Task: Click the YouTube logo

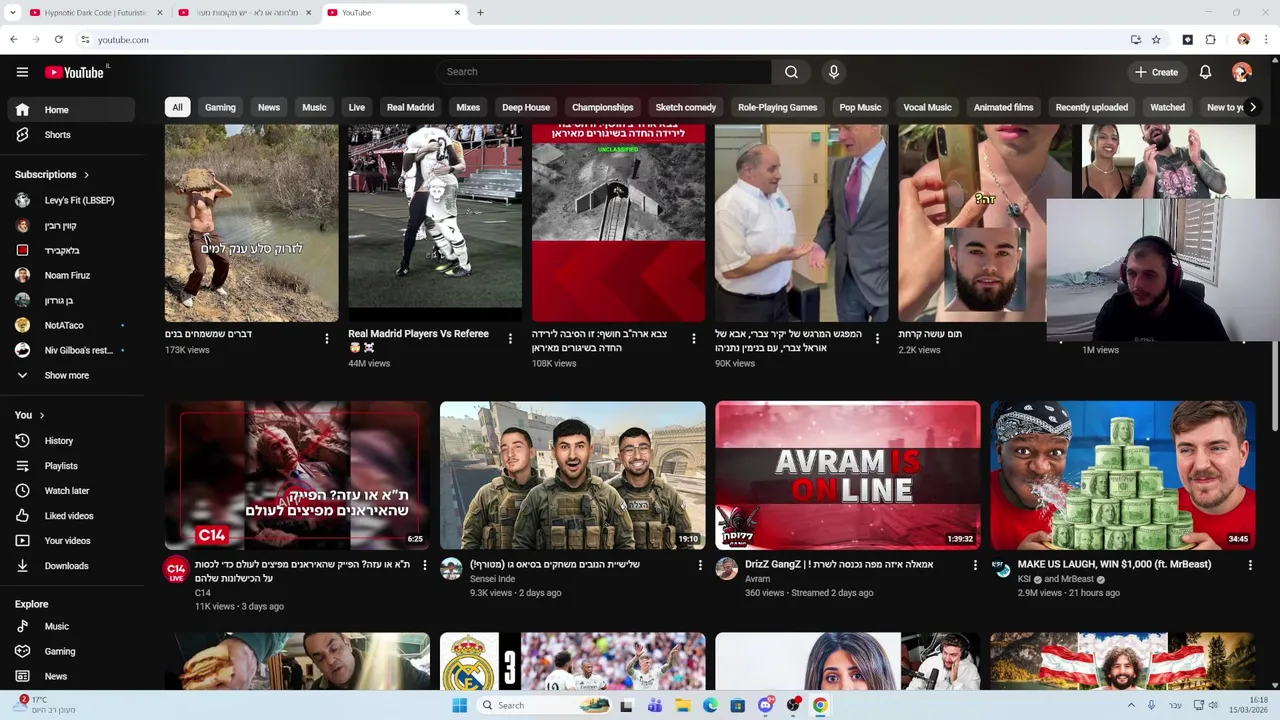Action: point(75,72)
